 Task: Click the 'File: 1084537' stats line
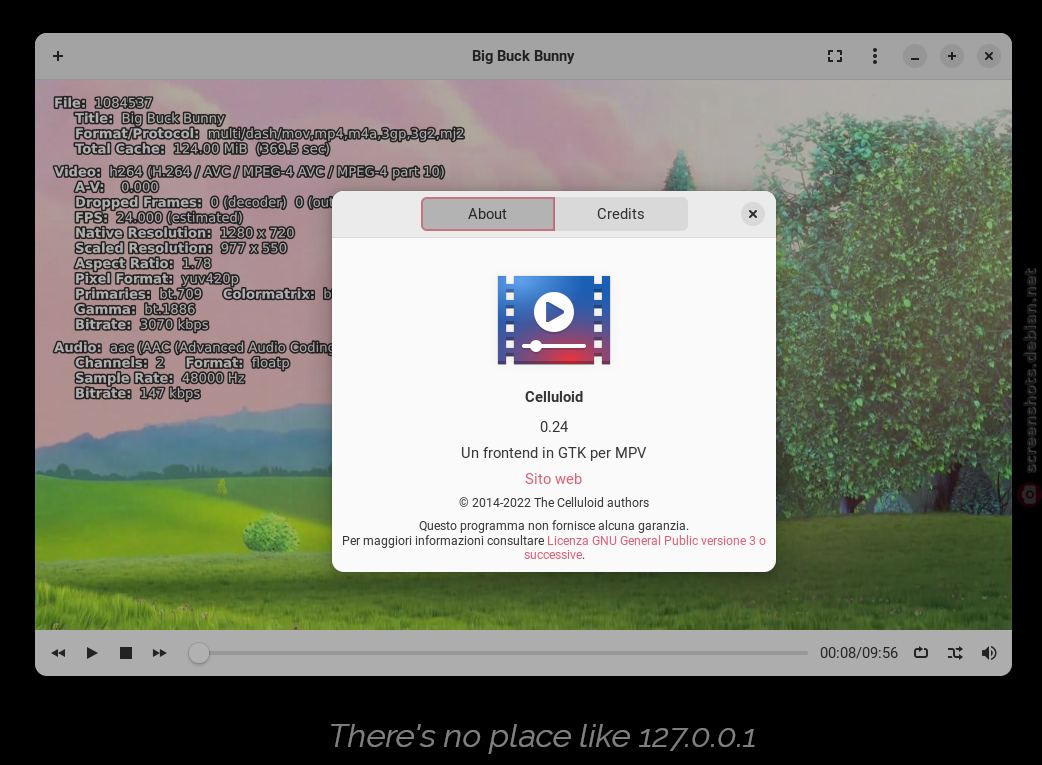coord(103,102)
